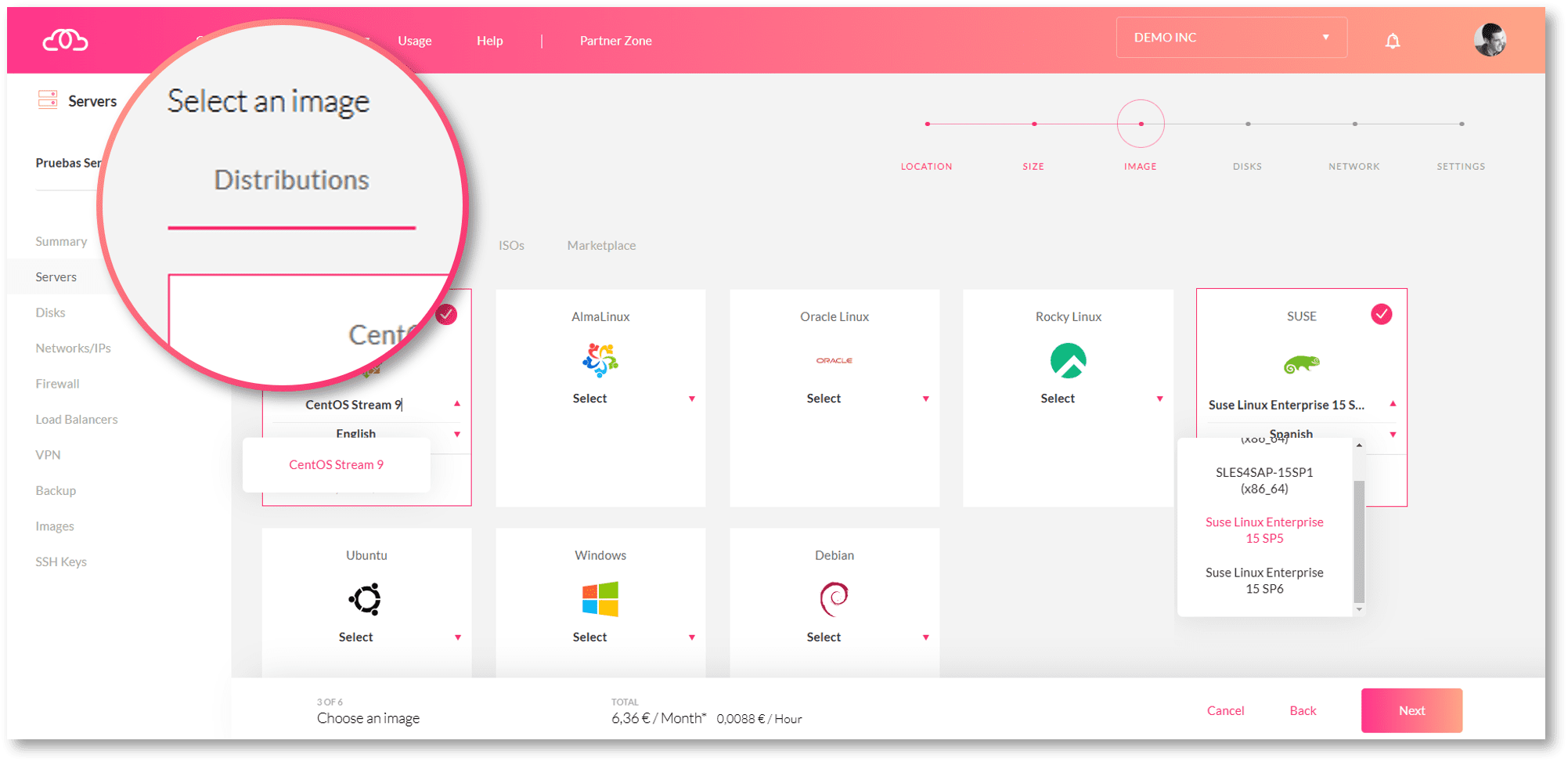Collapse the CentOS Stream 9 version dropdown

coord(457,404)
